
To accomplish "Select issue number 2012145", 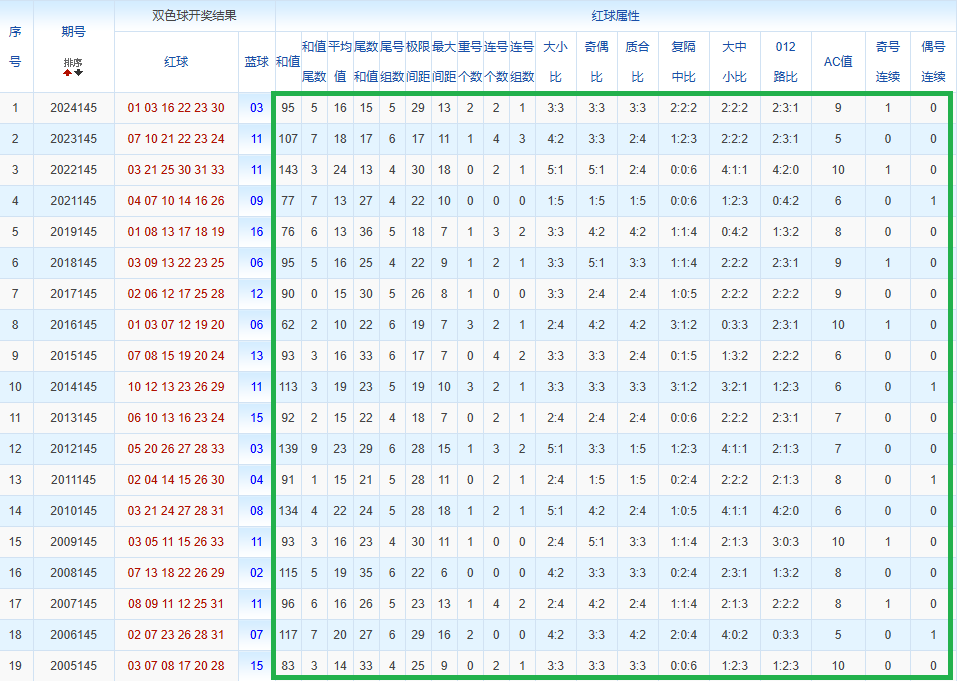I will coord(73,449).
